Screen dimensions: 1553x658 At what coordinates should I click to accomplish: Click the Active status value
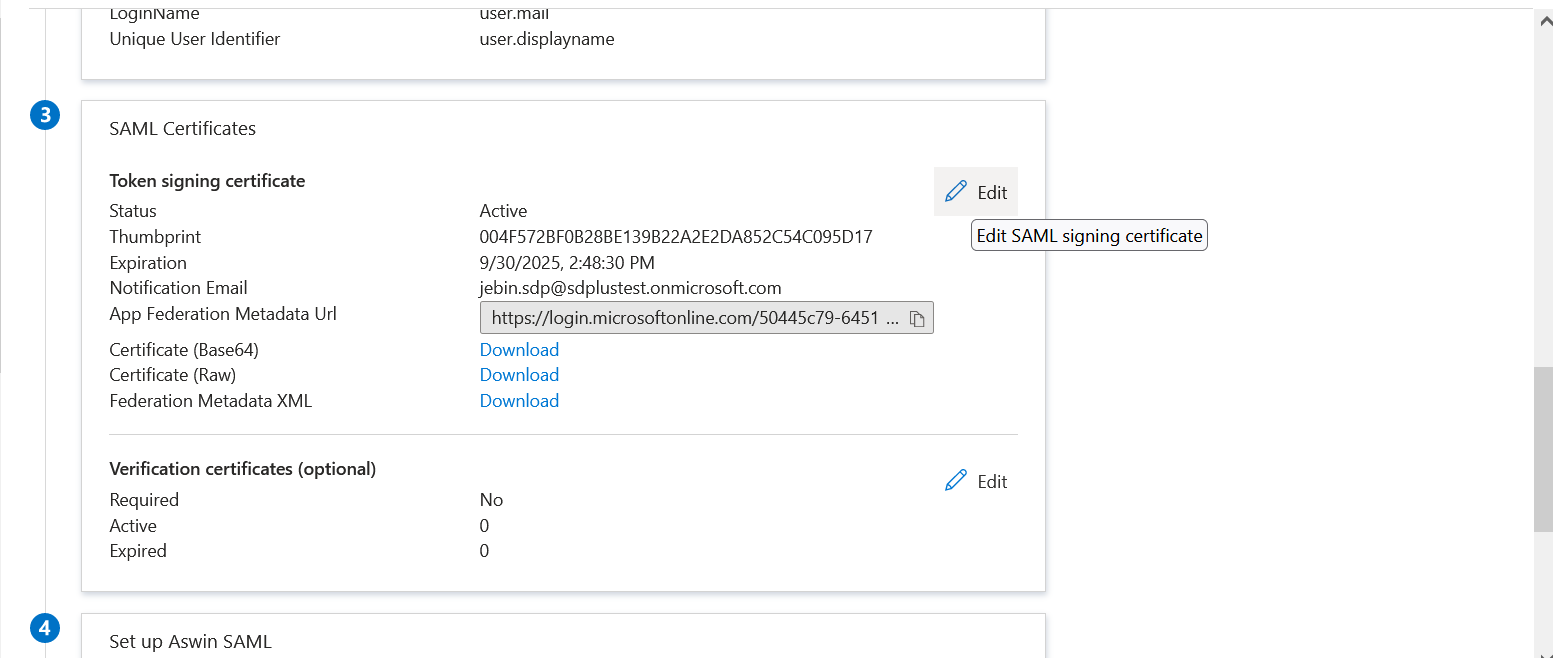[x=503, y=211]
